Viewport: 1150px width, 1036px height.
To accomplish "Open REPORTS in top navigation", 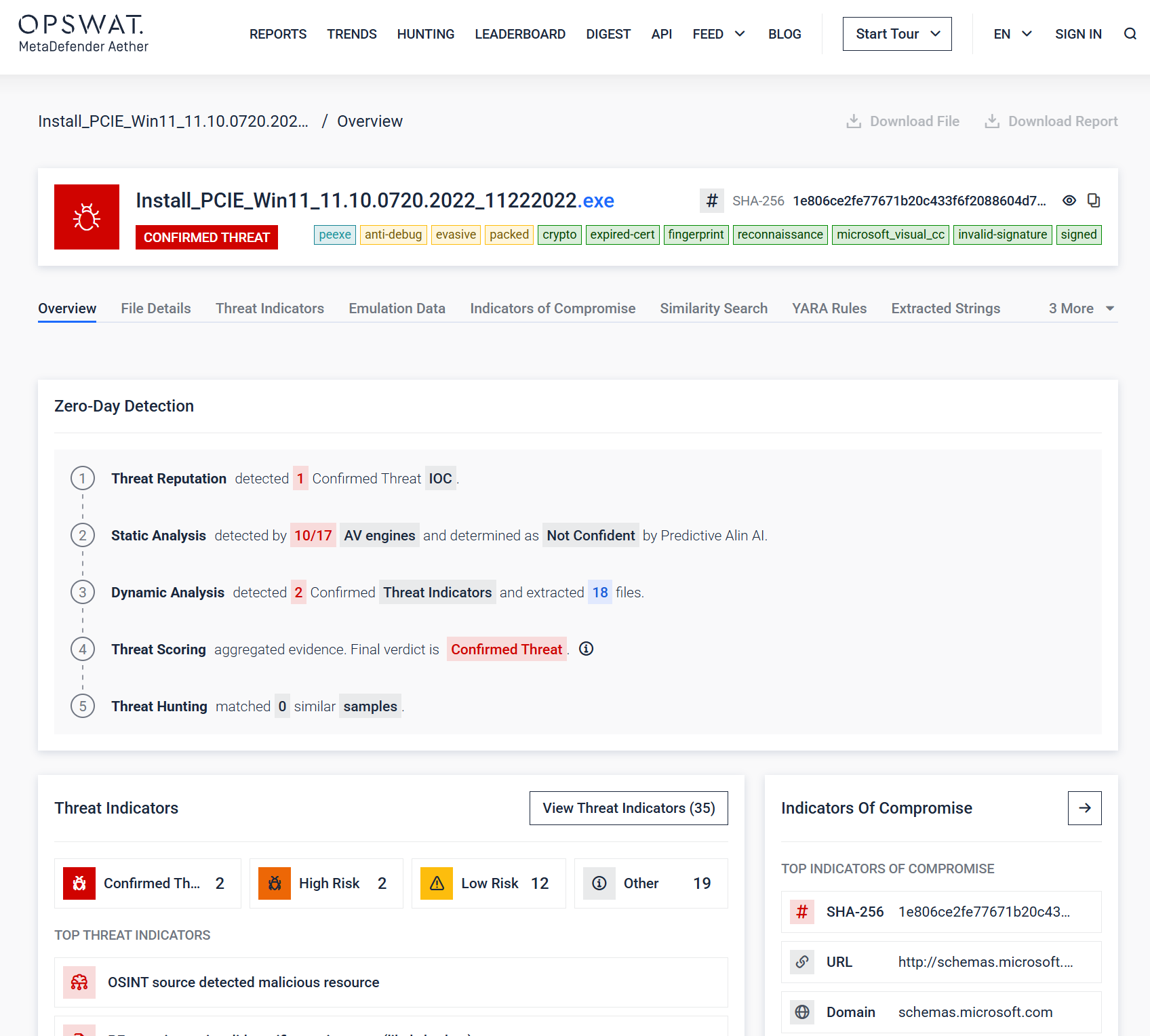I will 278,34.
